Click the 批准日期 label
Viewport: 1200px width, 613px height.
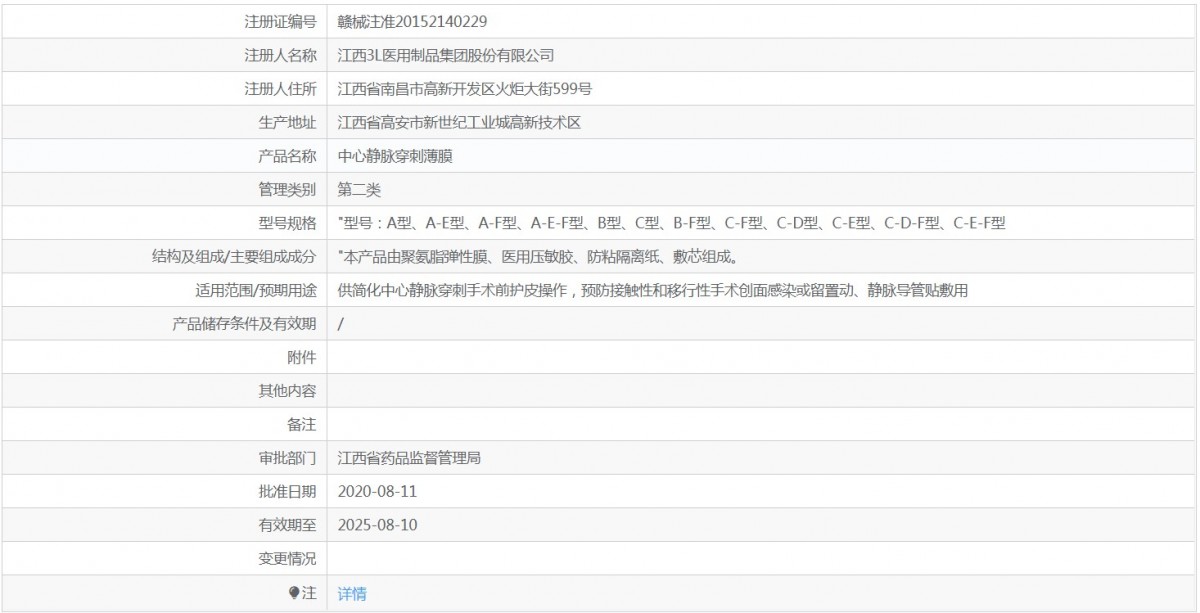tap(288, 491)
